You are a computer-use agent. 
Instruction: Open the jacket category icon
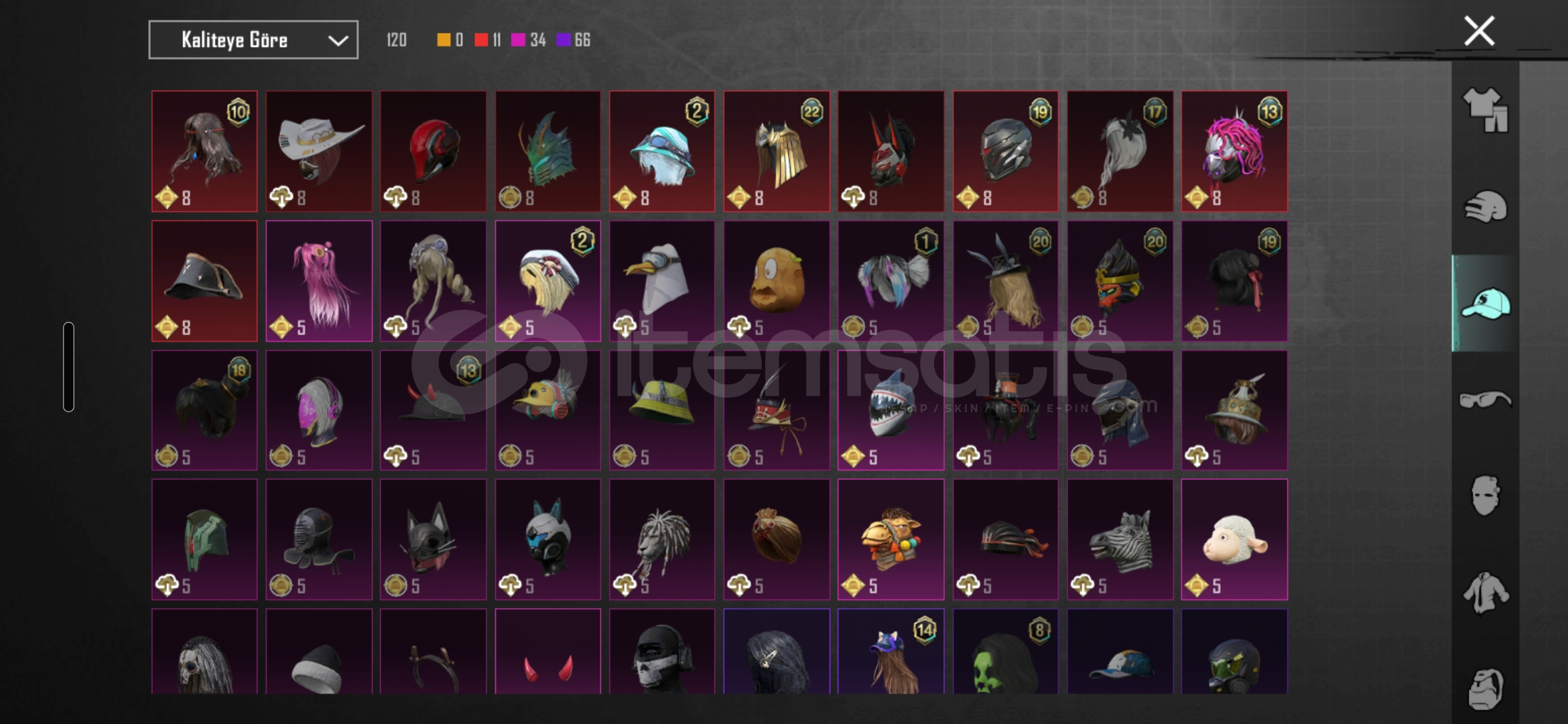1485,593
